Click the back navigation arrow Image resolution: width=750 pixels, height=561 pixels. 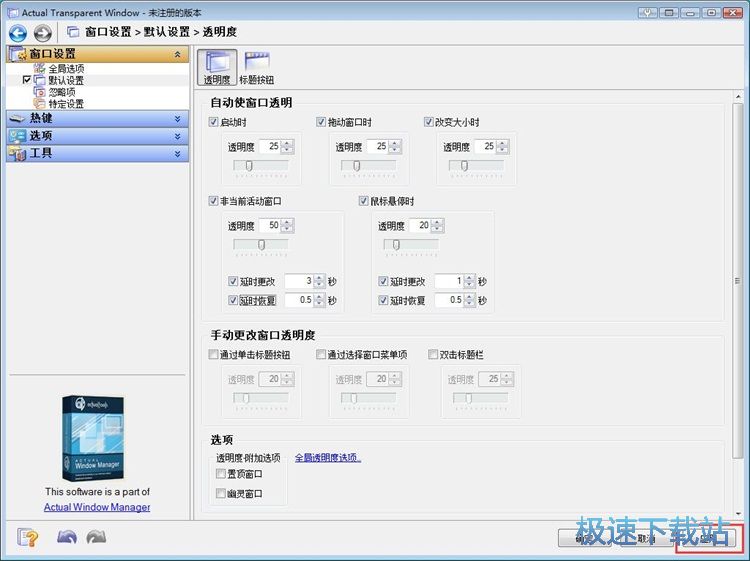(x=18, y=33)
